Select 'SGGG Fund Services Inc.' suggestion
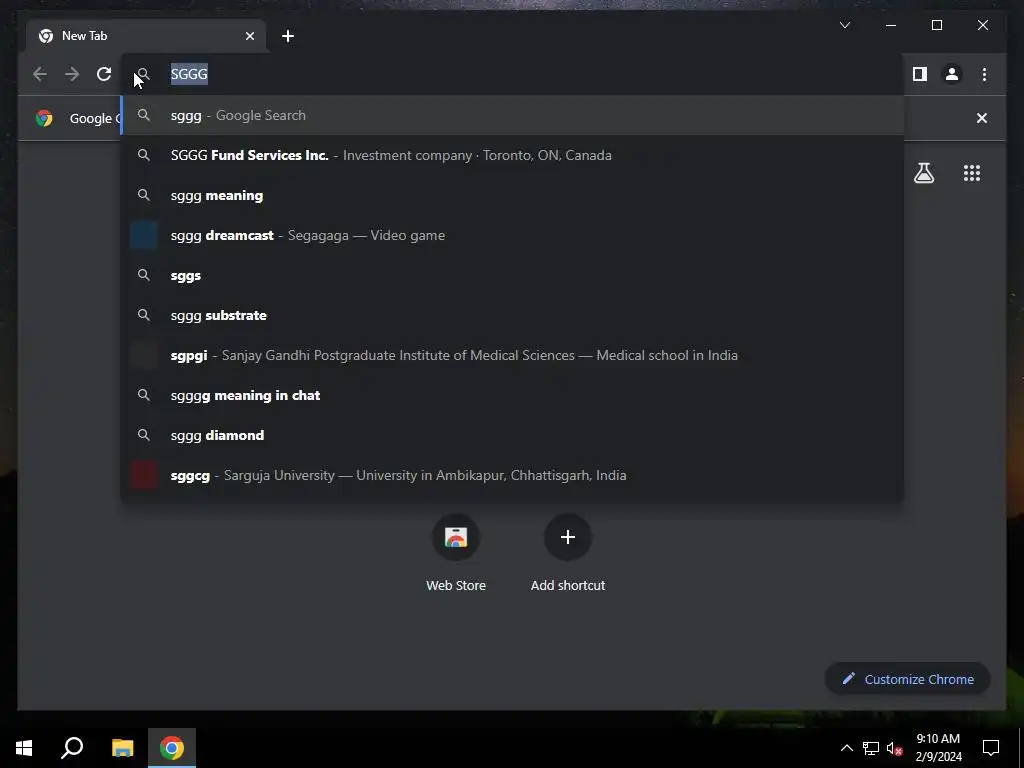The height and width of the screenshot is (768, 1024). (513, 155)
